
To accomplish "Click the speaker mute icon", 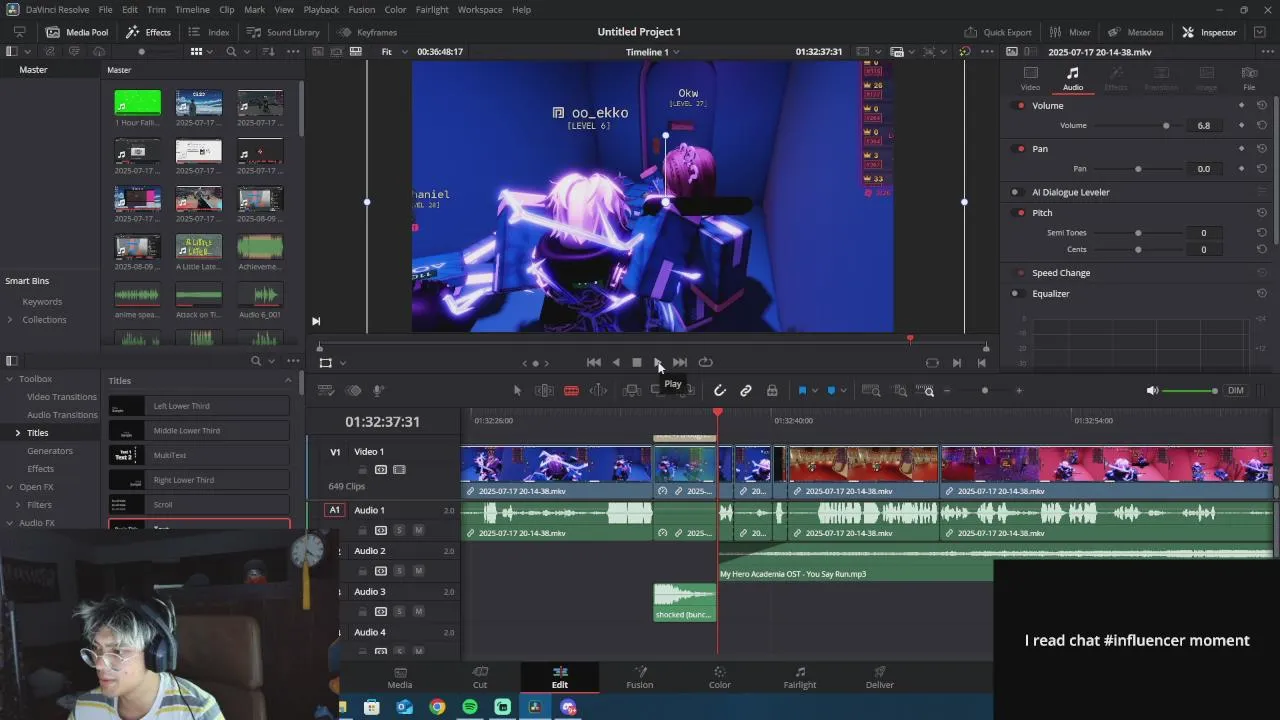I will 1152,391.
